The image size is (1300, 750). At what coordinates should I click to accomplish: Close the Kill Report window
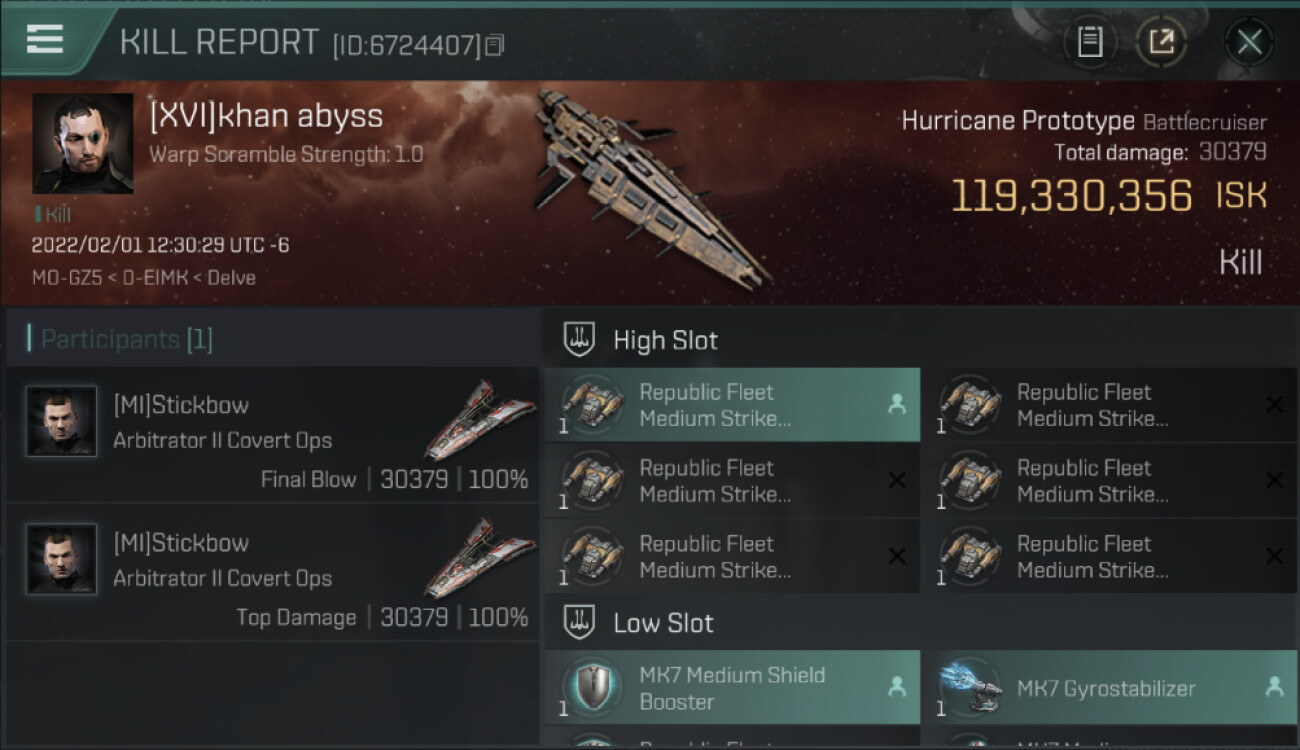[1249, 42]
